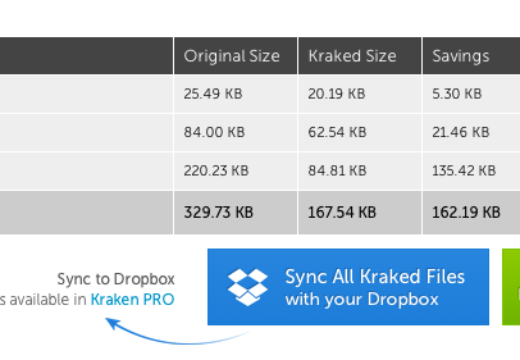The height and width of the screenshot is (360, 520).
Task: Click Sync All Kraked Files with your Dropbox
Action: click(x=348, y=287)
